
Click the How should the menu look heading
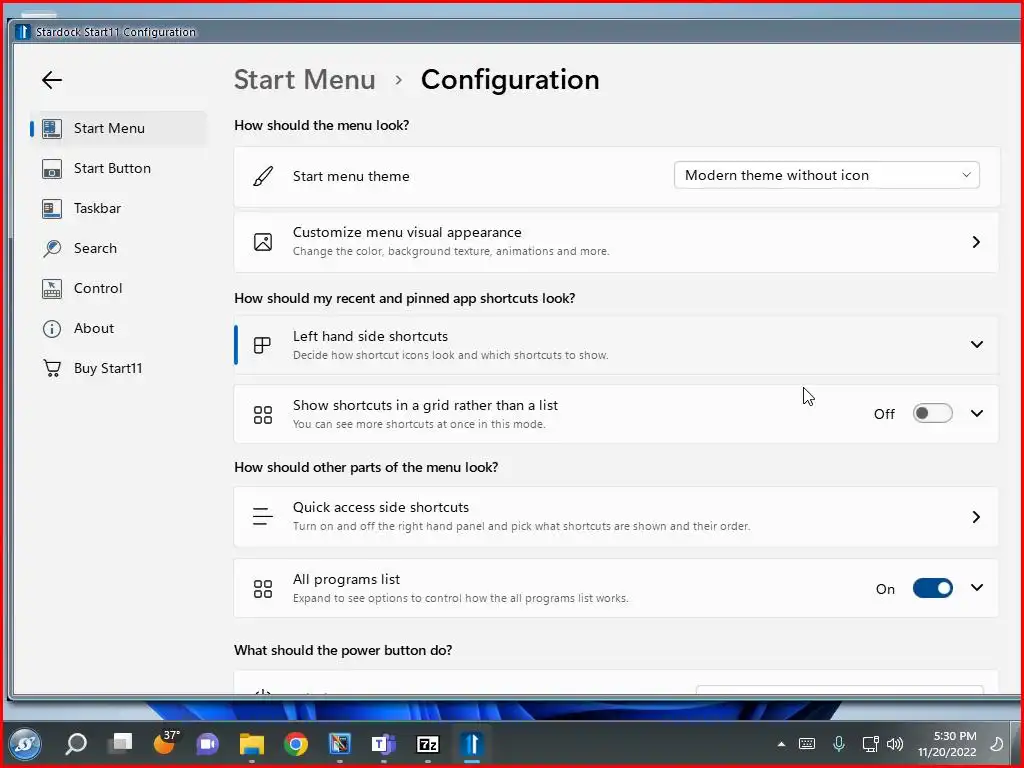click(321, 125)
